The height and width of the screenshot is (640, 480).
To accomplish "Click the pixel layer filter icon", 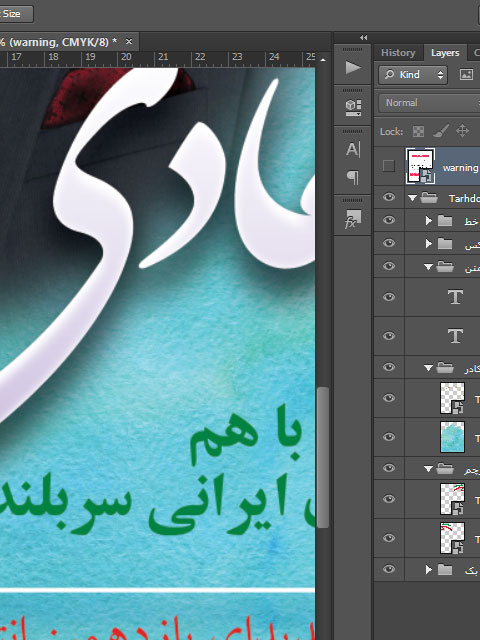I will [466, 75].
